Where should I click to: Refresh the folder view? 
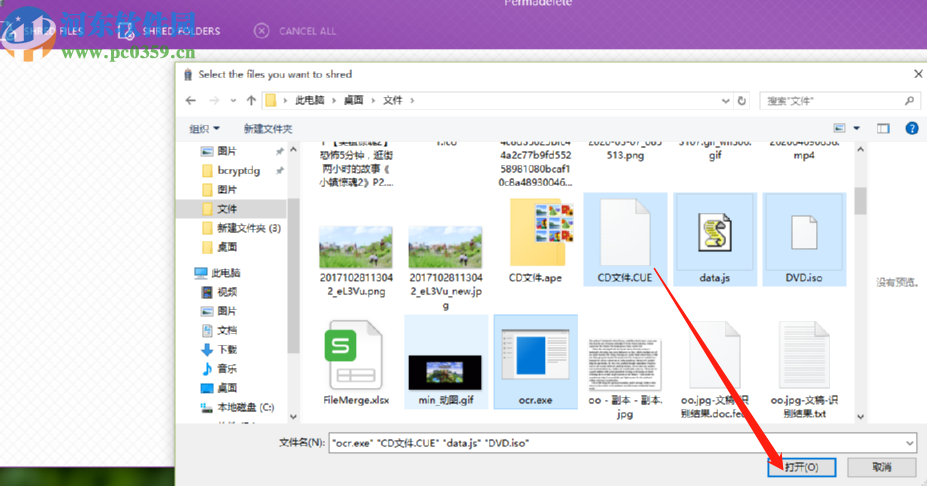(x=741, y=101)
